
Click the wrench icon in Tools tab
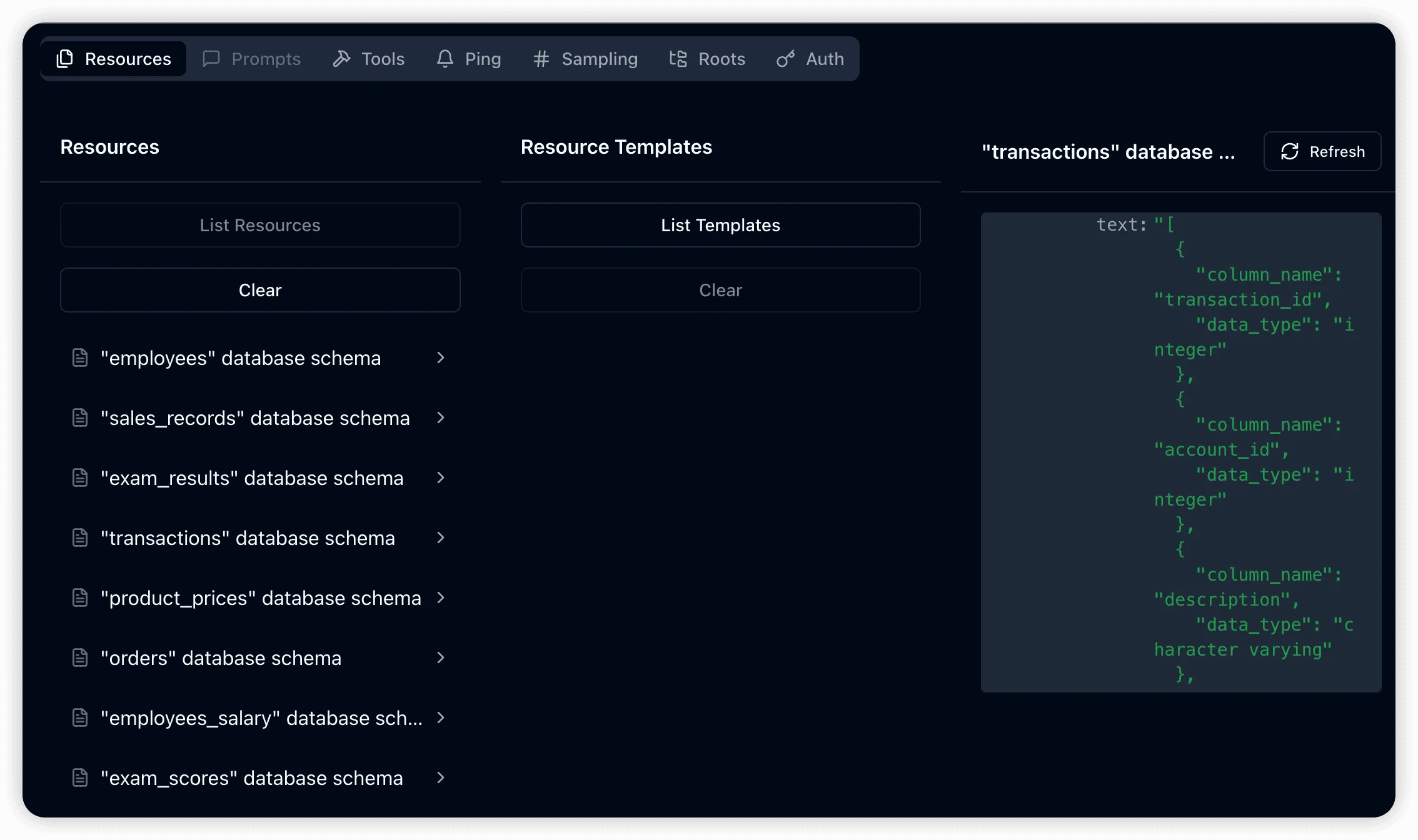[341, 59]
